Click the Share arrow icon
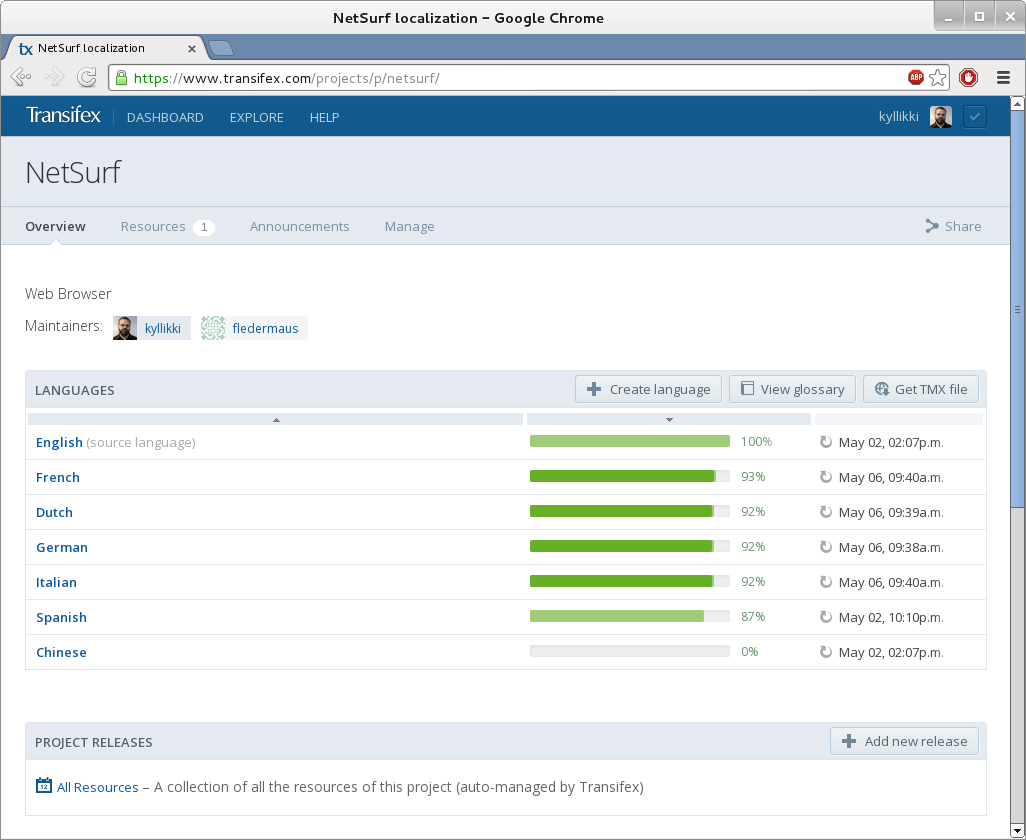The height and width of the screenshot is (840, 1026). tap(932, 226)
